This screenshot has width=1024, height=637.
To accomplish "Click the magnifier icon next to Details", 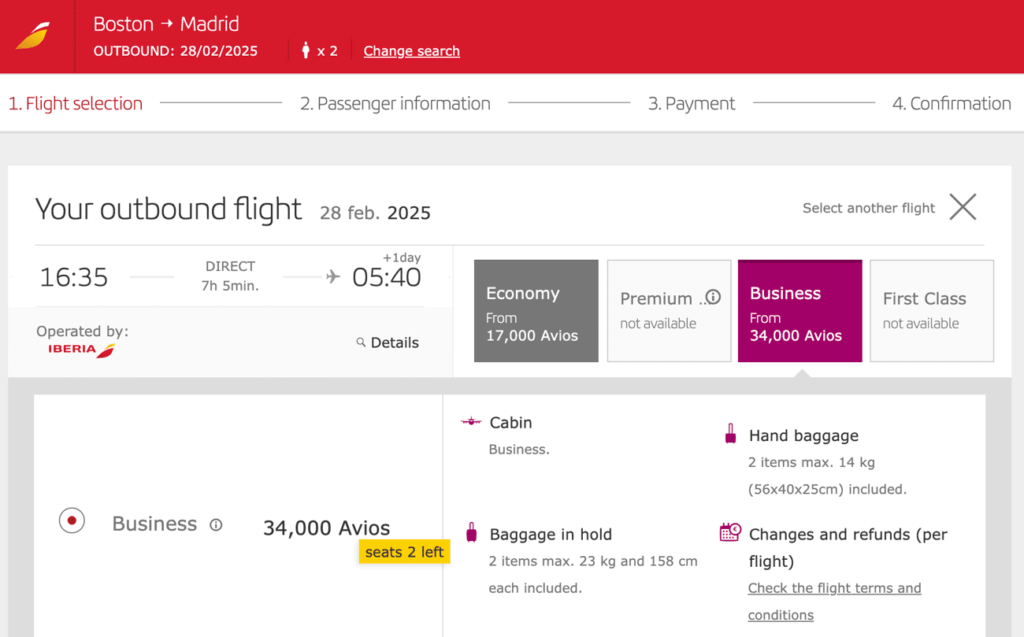I will (360, 343).
